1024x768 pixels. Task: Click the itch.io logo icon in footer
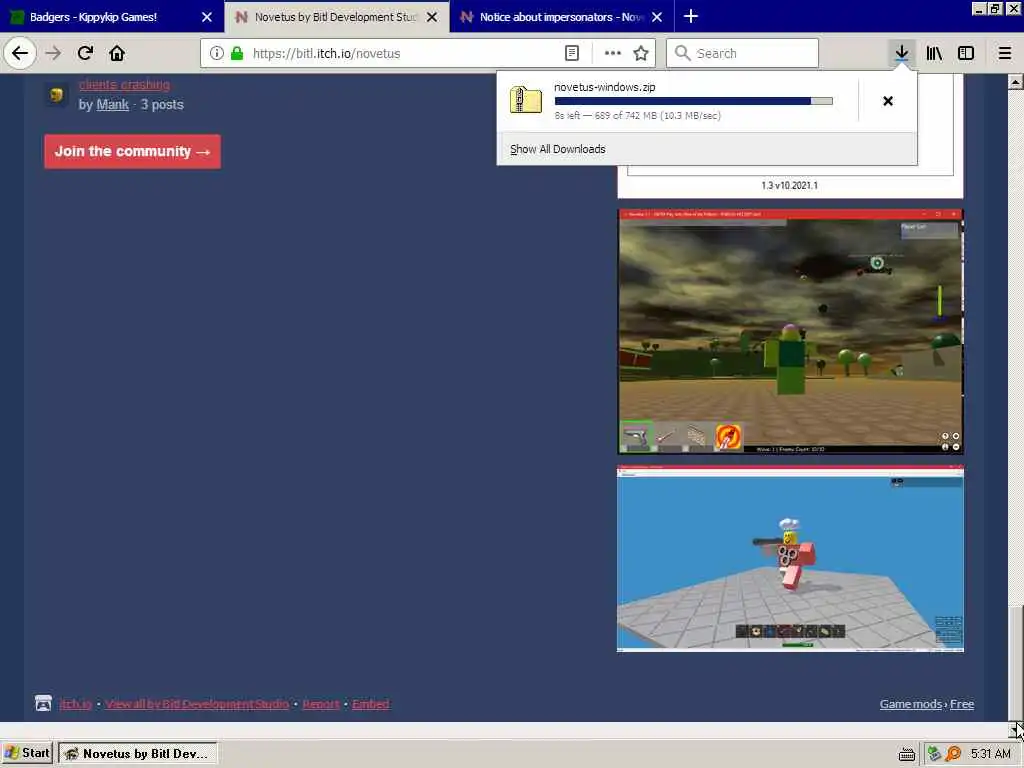click(x=43, y=703)
